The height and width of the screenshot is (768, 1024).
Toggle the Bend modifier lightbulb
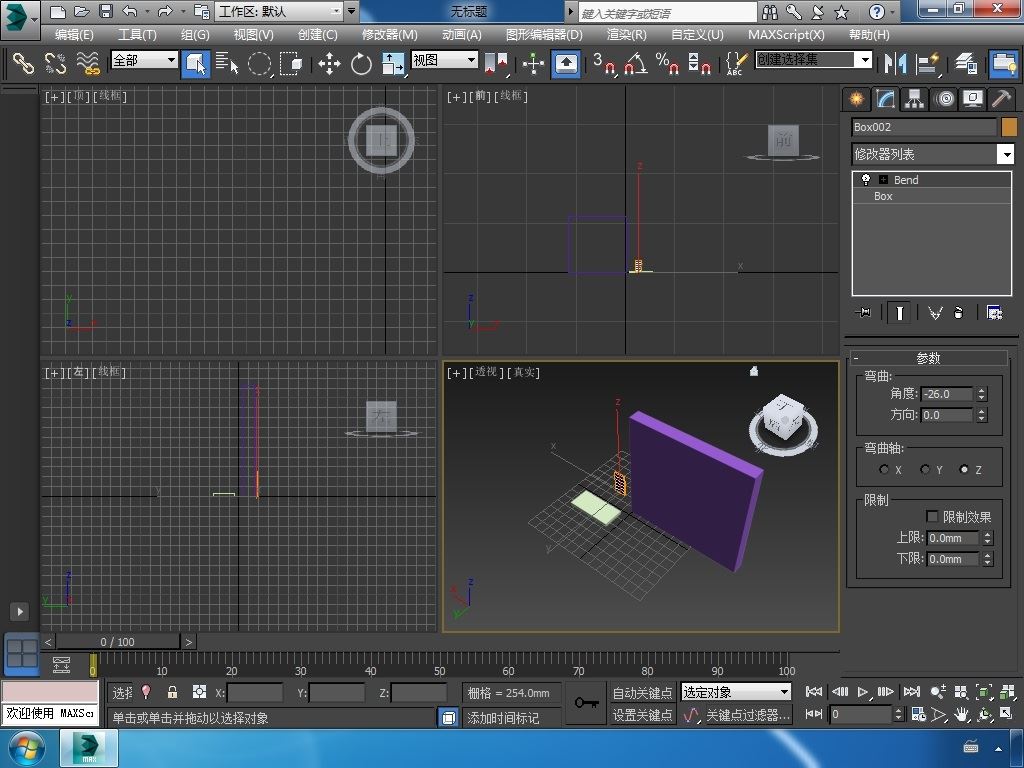click(866, 180)
